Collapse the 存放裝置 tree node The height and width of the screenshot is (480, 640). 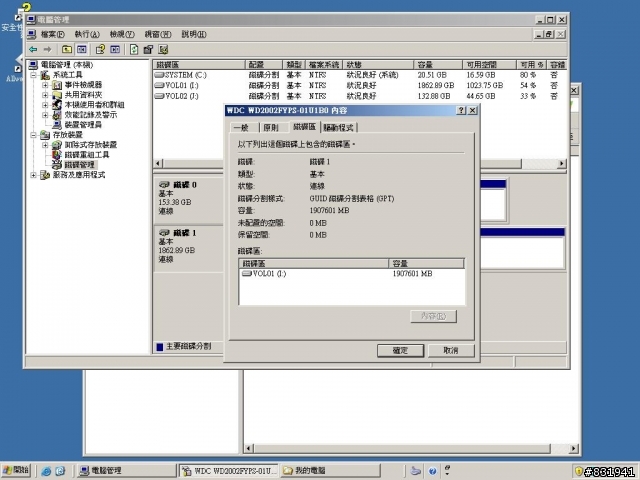[34, 135]
